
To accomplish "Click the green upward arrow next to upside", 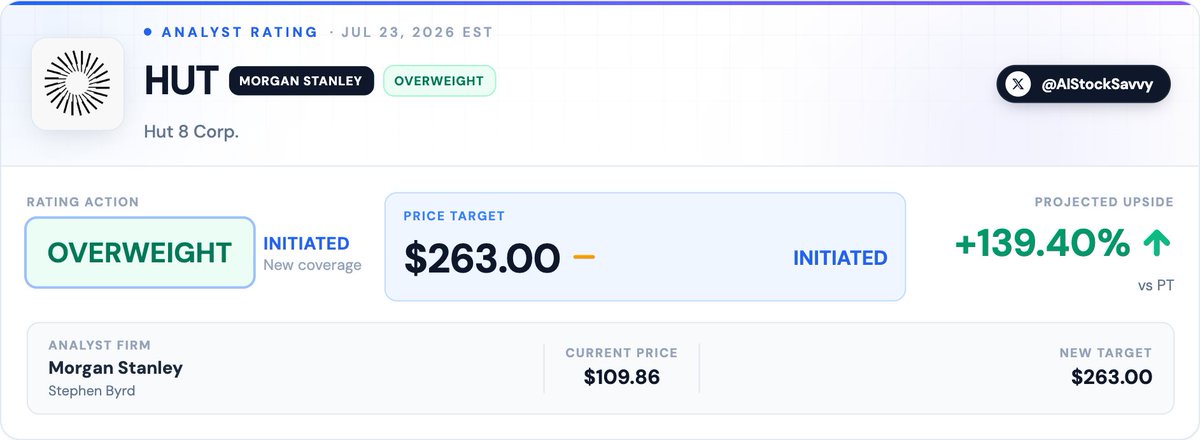I will pyautogui.click(x=1159, y=243).
